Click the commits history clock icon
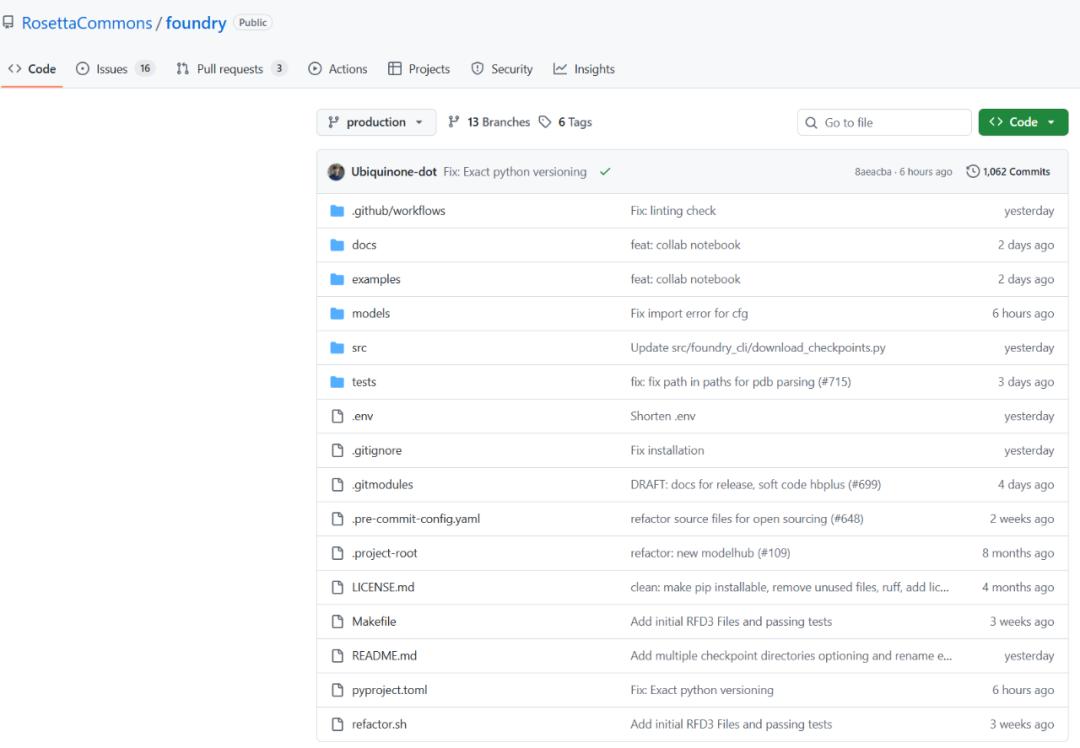The image size is (1080, 748). pyautogui.click(x=973, y=172)
